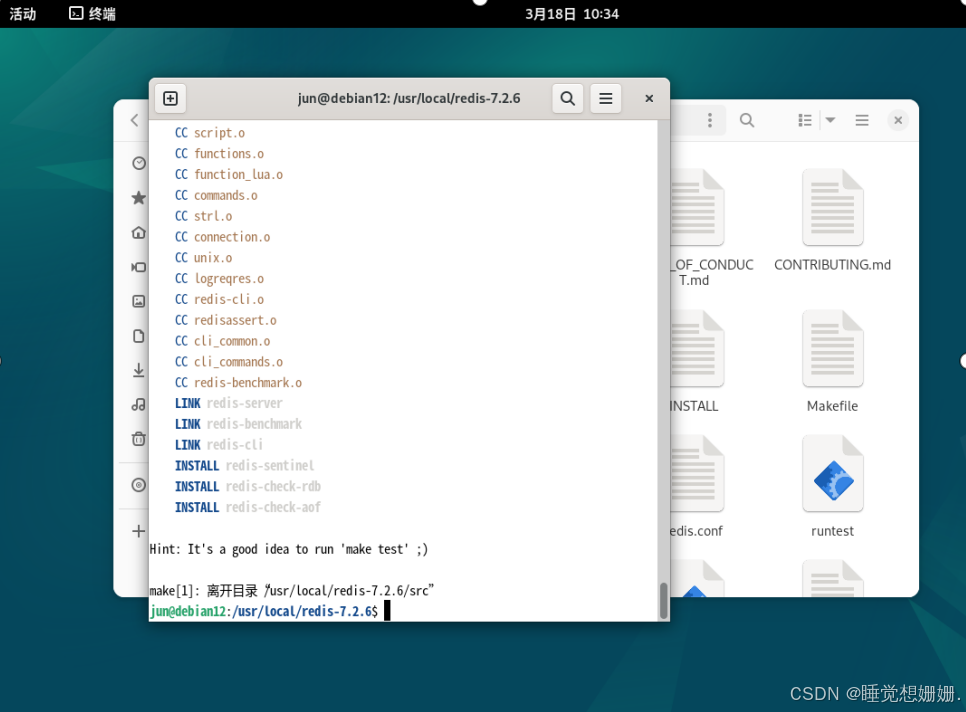966x712 pixels.
Task: Select the redis.conf file in Files
Action: pos(696,487)
